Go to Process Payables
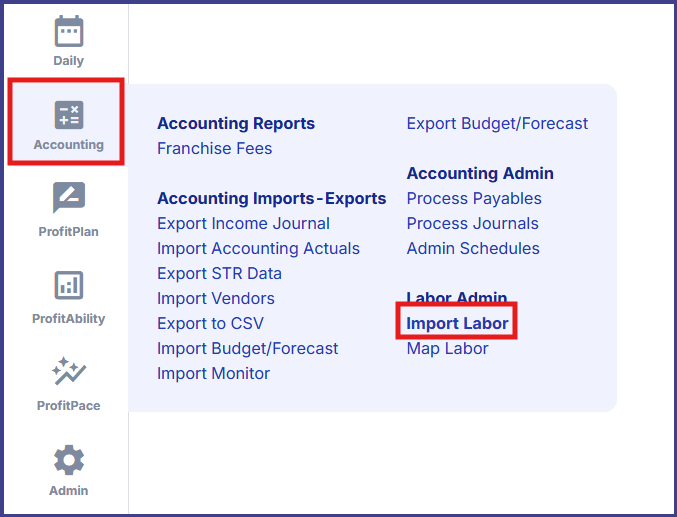The image size is (677, 517). coord(474,199)
